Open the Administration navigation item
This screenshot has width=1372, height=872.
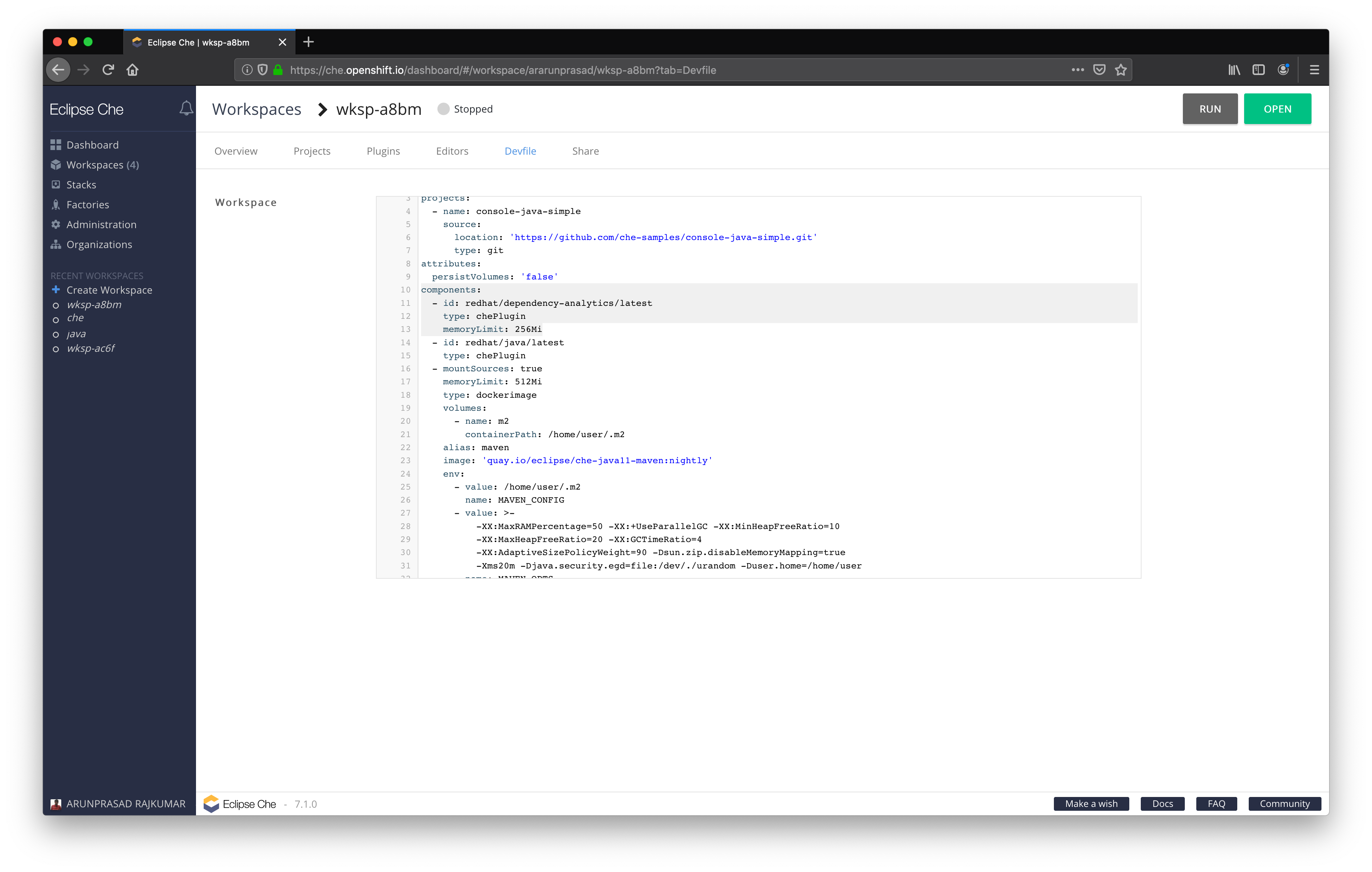click(101, 224)
